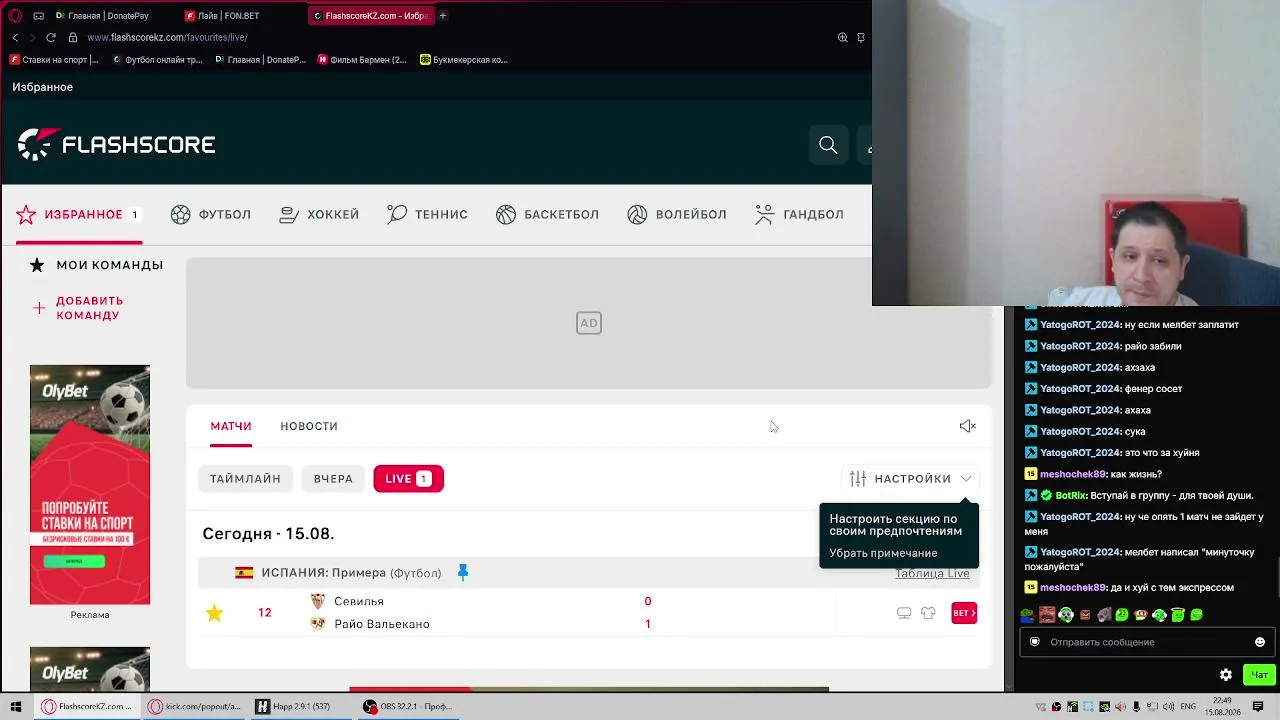This screenshot has width=1280, height=720.
Task: Open the Футбол онлайн bookmark
Action: pyautogui.click(x=157, y=60)
